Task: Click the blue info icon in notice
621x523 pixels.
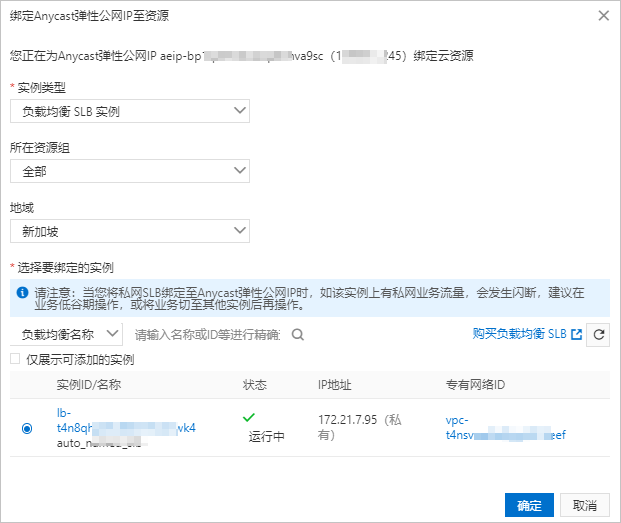Action: [23, 293]
